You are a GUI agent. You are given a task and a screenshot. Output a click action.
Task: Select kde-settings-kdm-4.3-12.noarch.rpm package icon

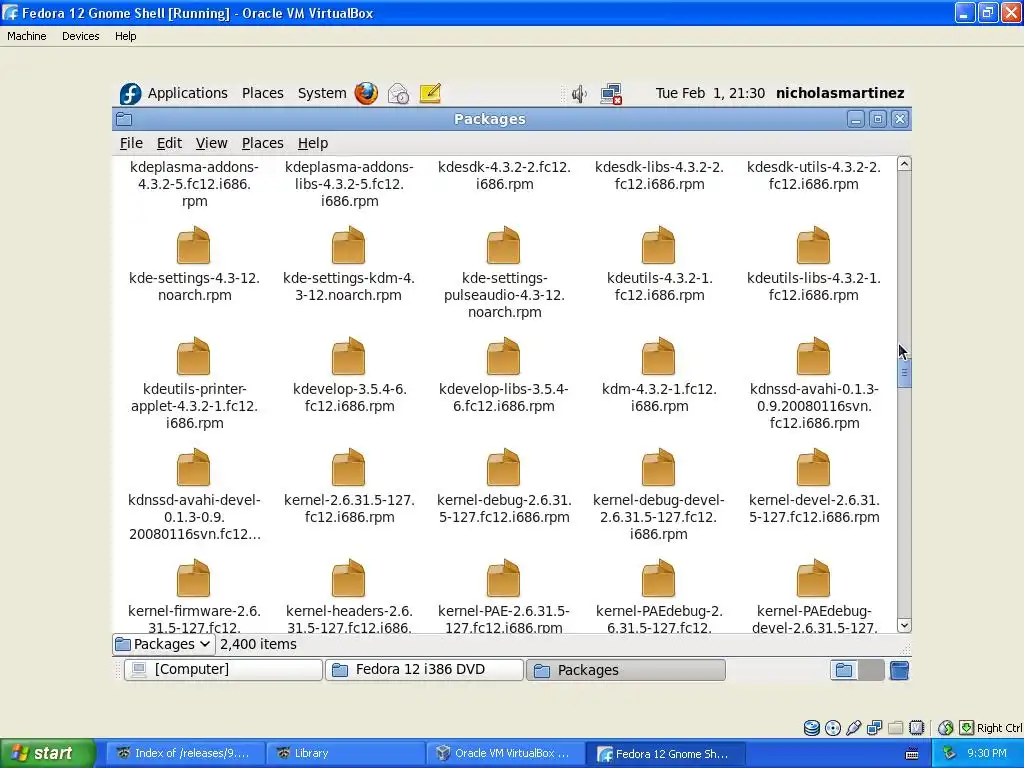click(348, 245)
